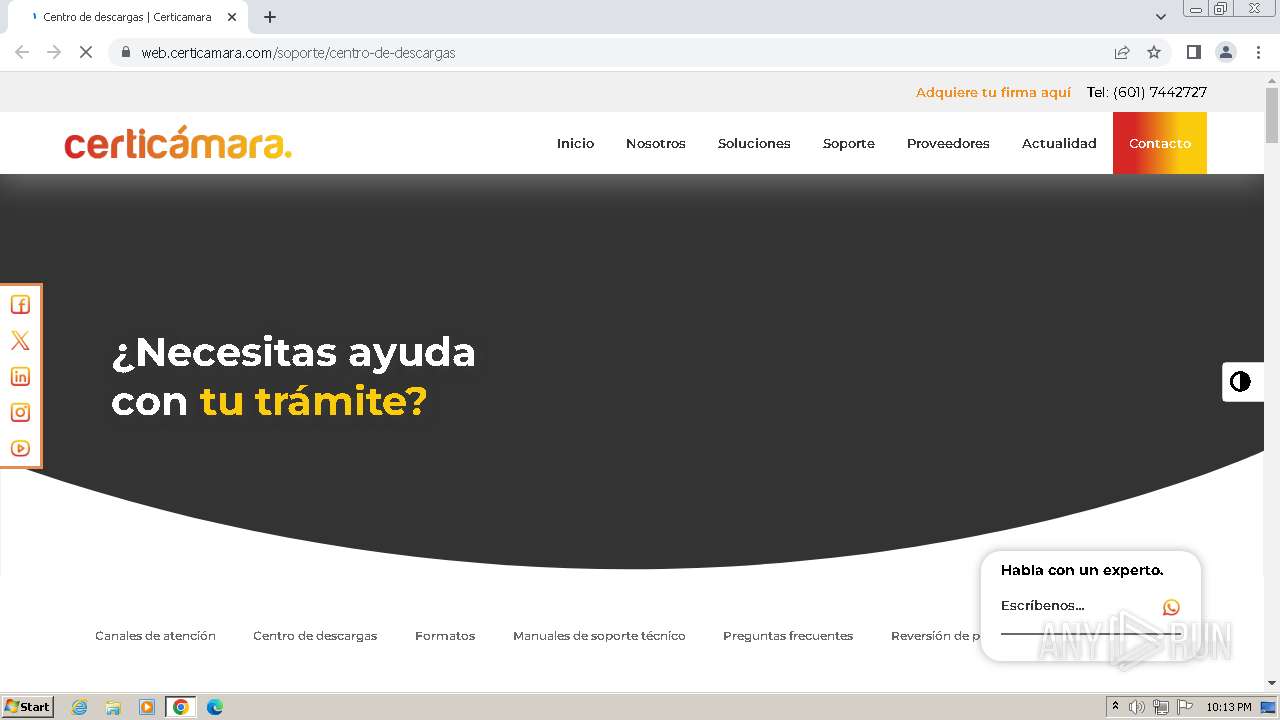Viewport: 1280px width, 720px height.
Task: Expand the tab search chevron
Action: tap(1161, 17)
